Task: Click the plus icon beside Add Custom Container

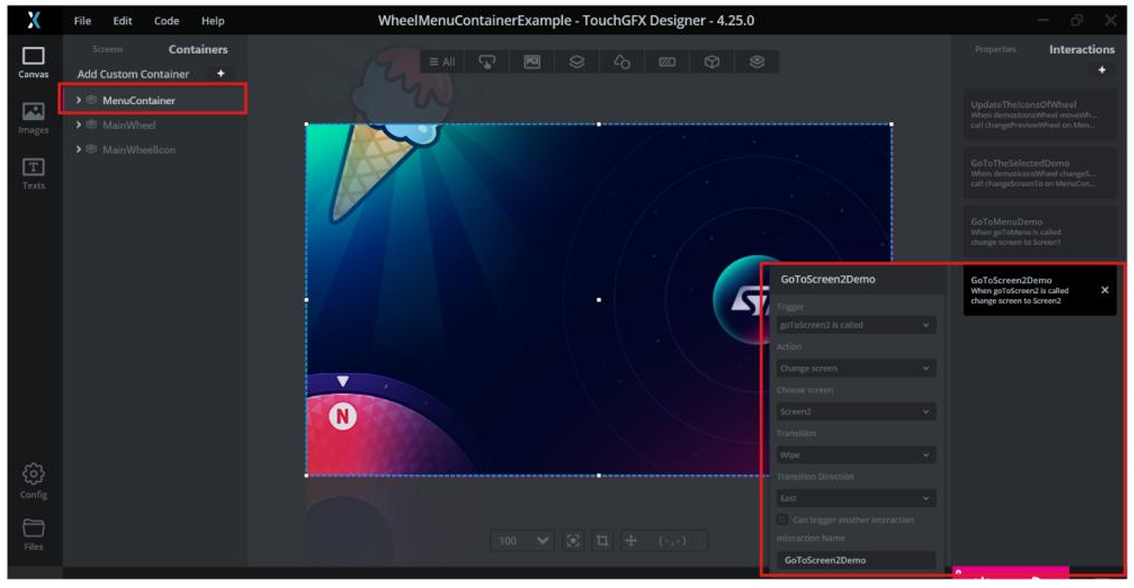Action: pos(221,73)
